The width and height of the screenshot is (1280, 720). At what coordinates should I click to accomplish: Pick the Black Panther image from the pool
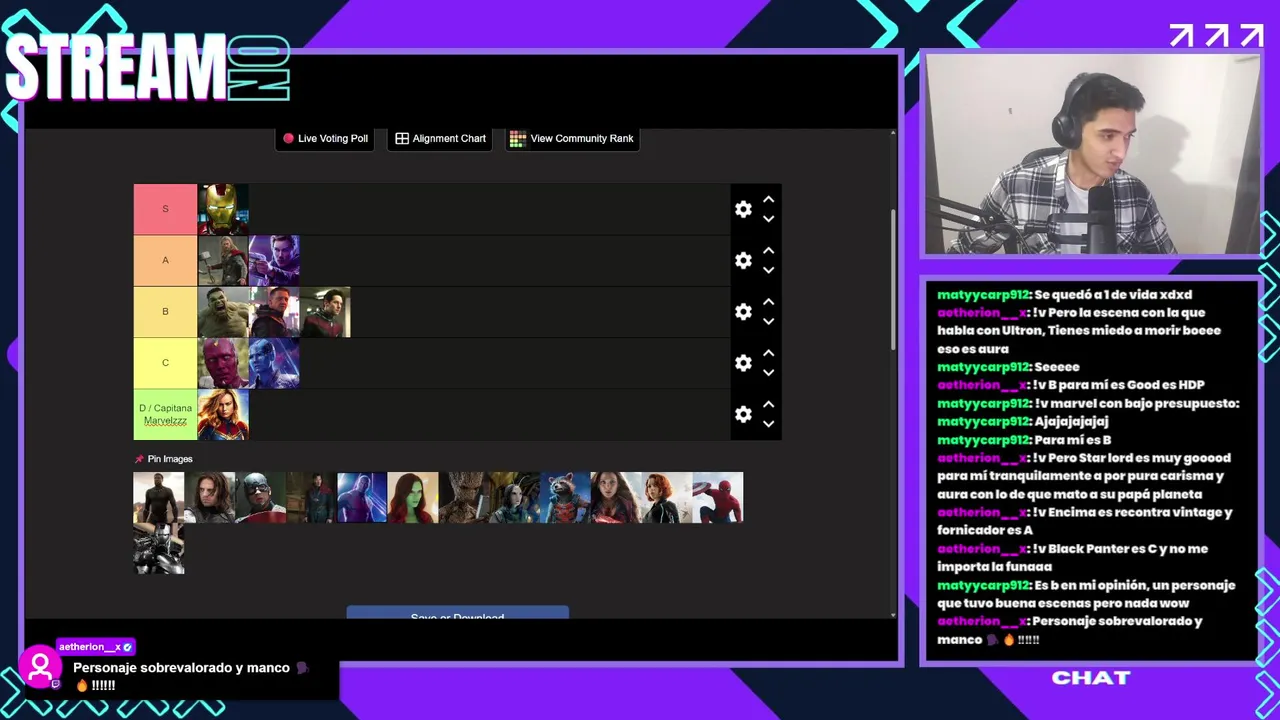[159, 497]
